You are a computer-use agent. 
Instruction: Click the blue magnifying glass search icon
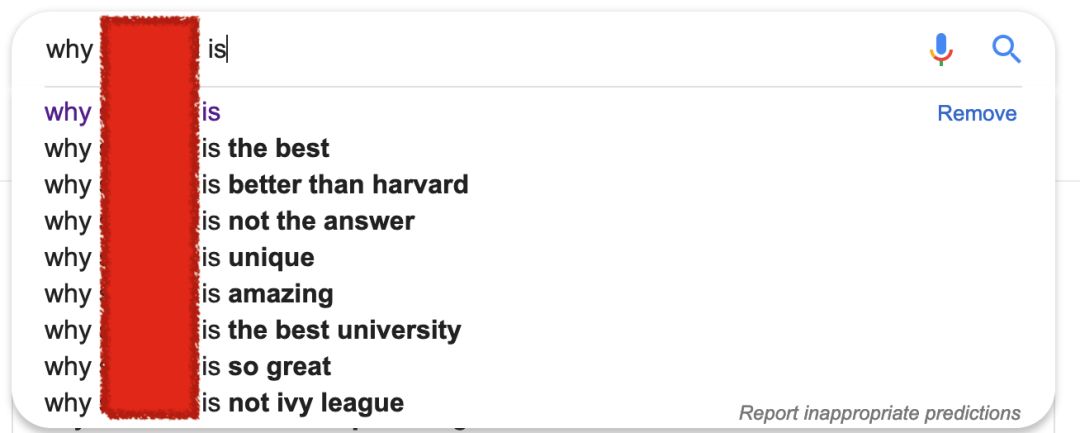1006,48
